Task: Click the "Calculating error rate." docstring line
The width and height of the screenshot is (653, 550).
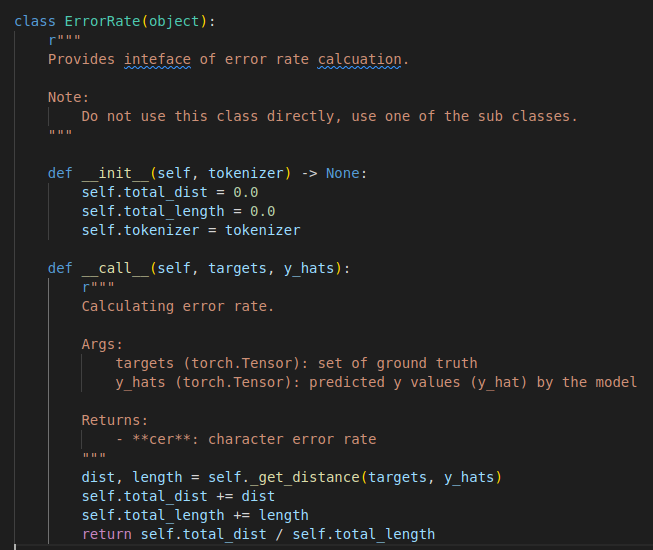Action: (178, 306)
